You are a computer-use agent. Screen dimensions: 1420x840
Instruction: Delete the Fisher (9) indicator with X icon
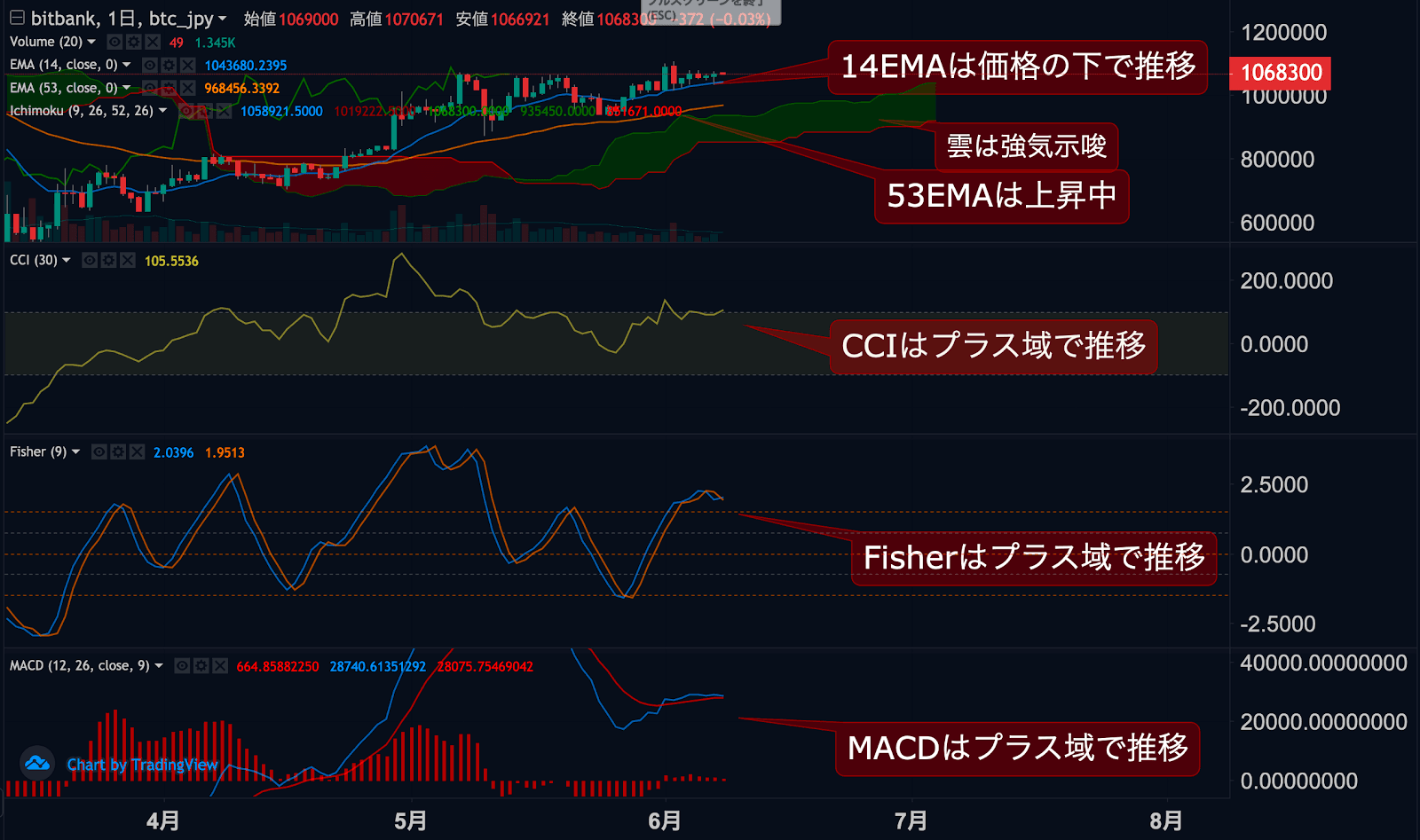[137, 451]
